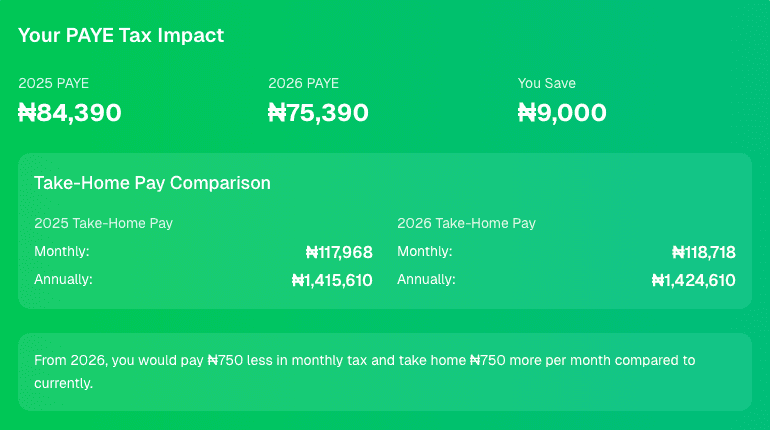Screen dimensions: 770x430
Task: Click the word 'currently.' in the summary
Action: 63,383
